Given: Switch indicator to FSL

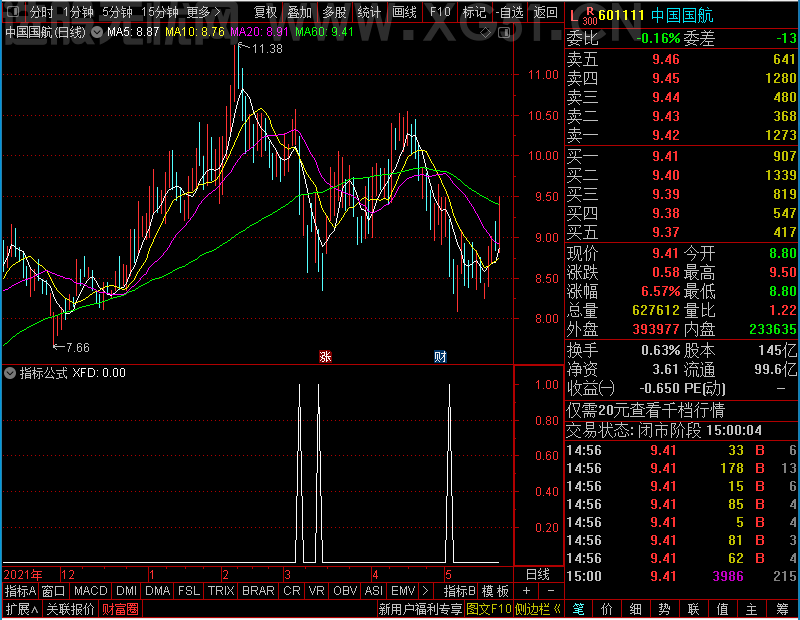Looking at the screenshot, I should 189,591.
